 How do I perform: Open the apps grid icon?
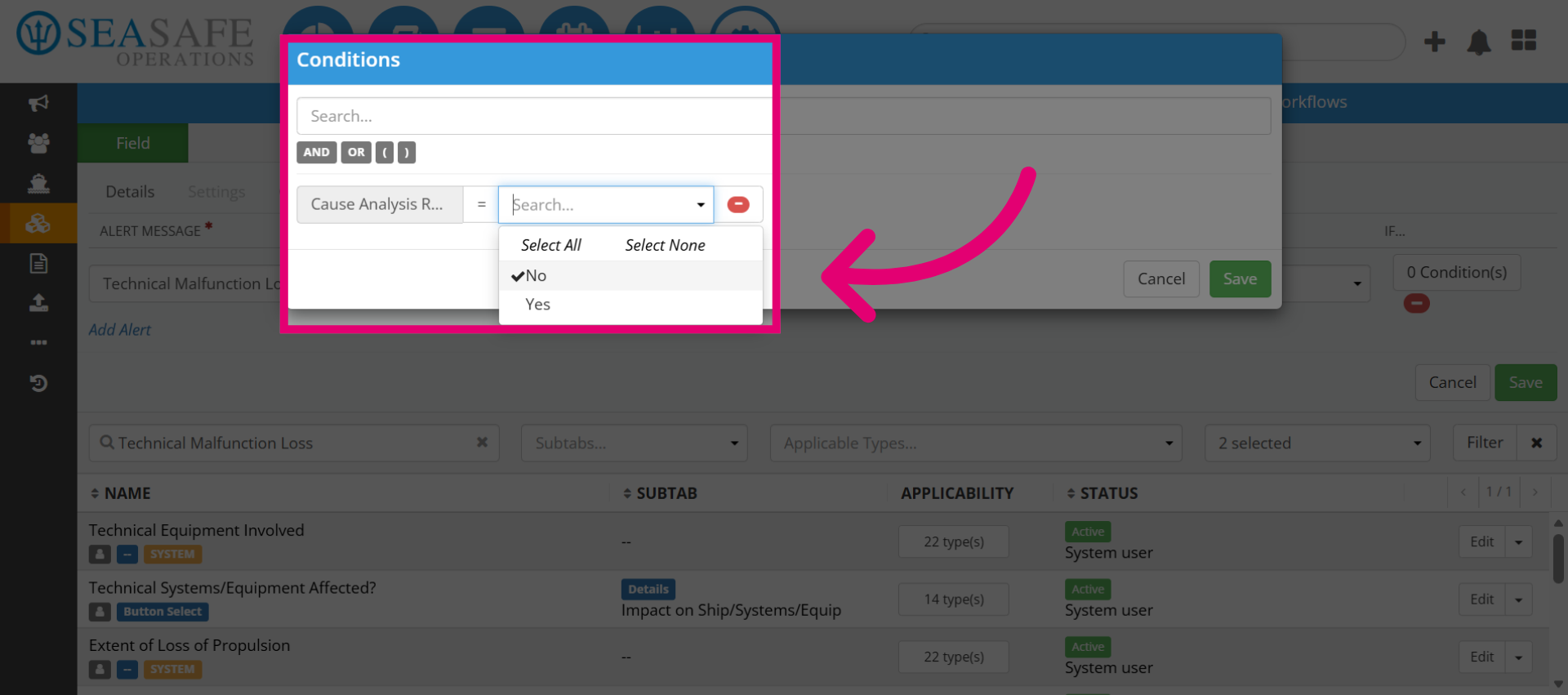point(1524,40)
